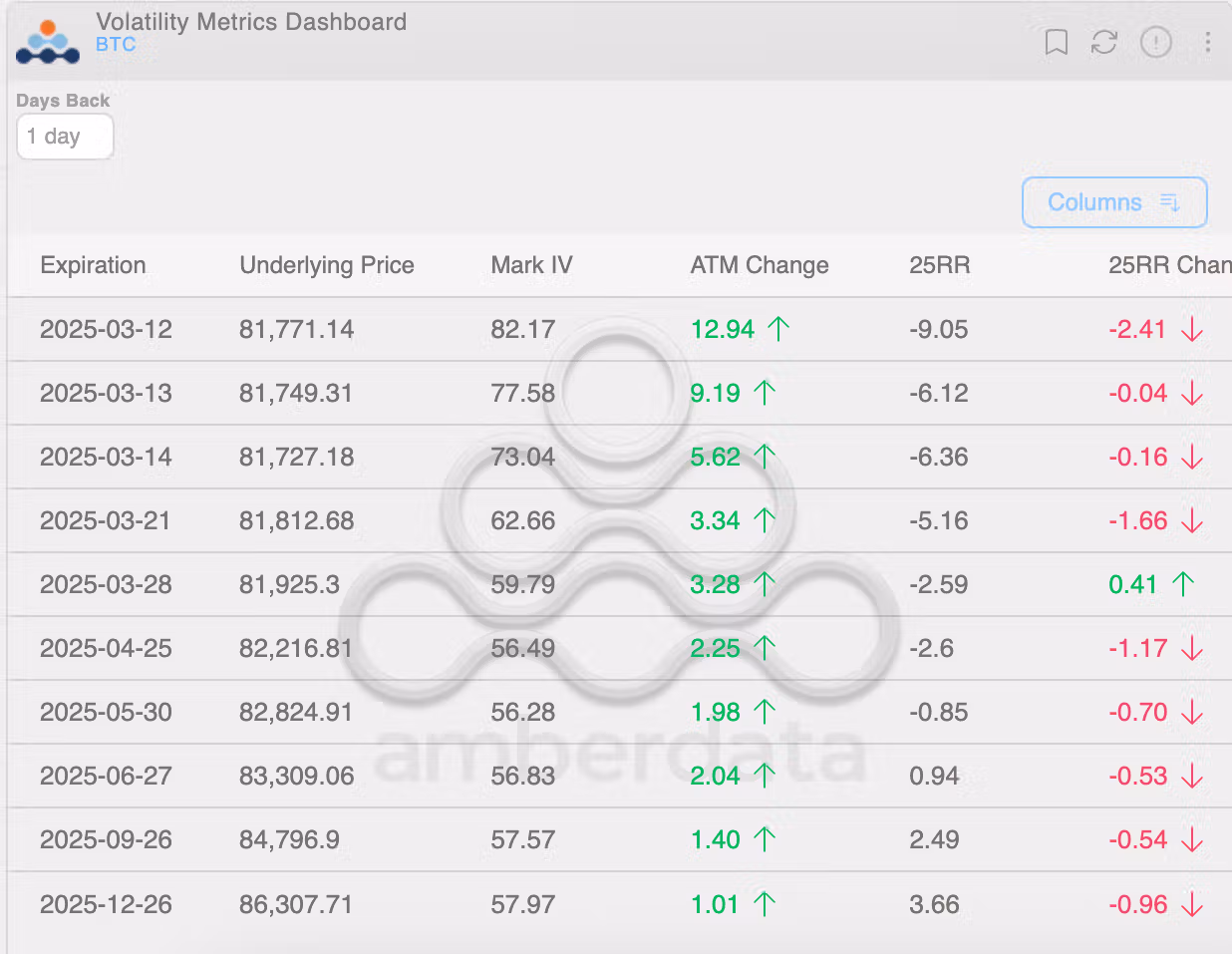Click the refresh icon

(1104, 42)
